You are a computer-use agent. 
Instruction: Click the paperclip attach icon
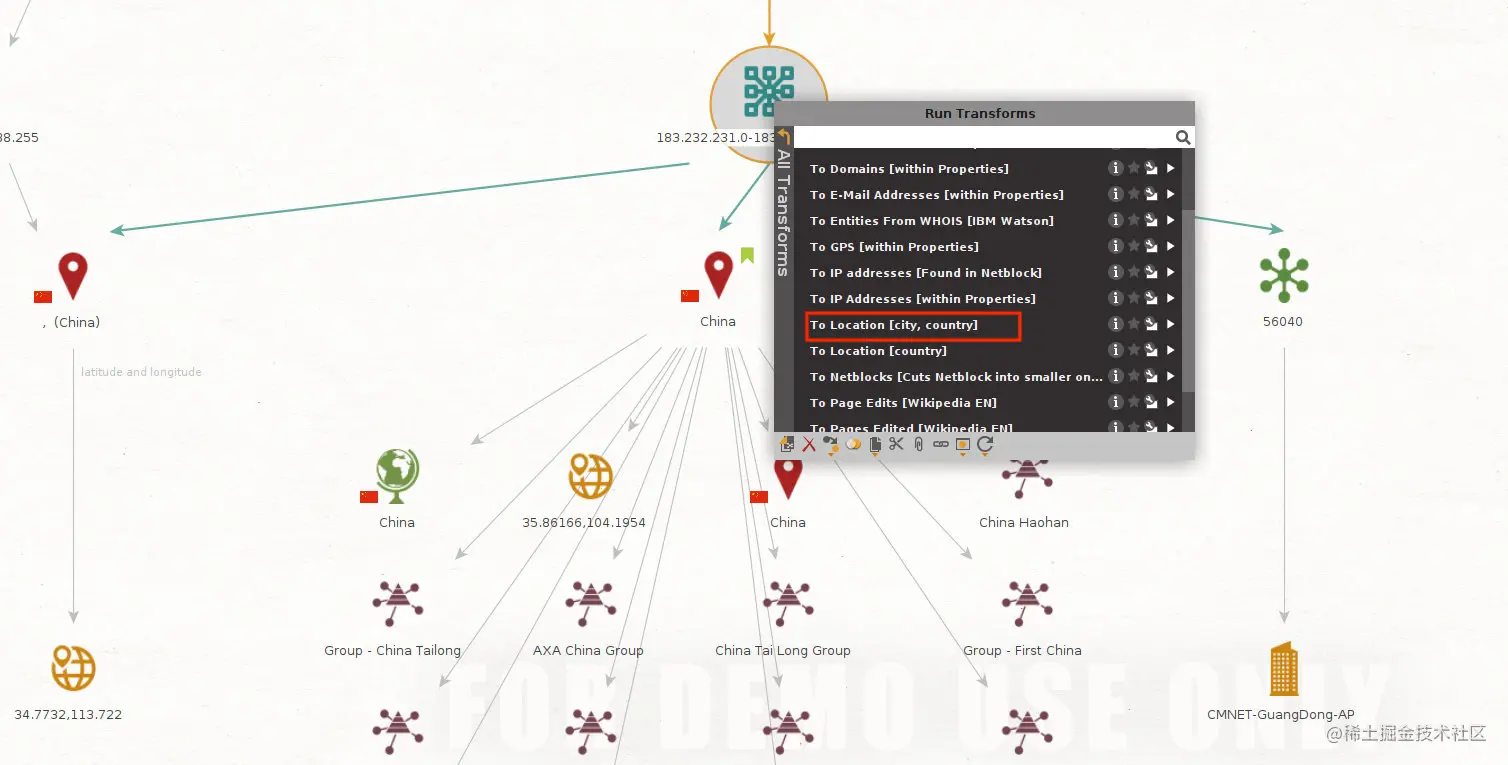point(918,445)
